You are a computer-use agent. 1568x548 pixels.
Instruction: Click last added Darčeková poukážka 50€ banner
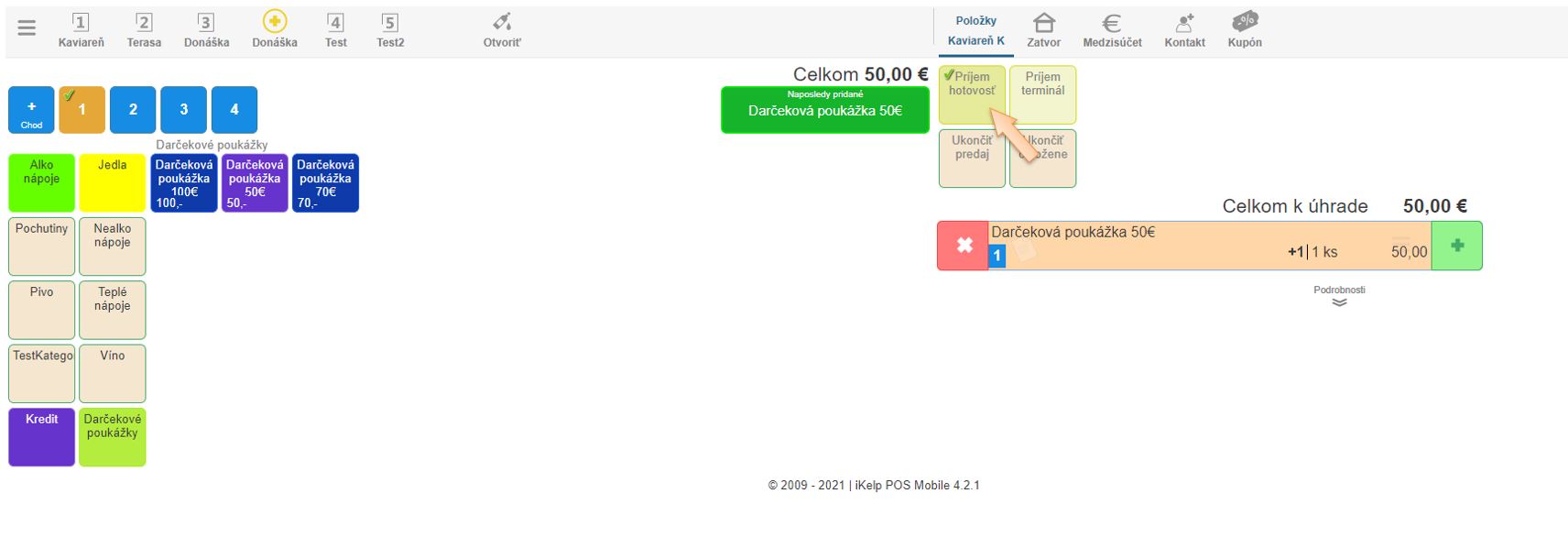pos(824,109)
